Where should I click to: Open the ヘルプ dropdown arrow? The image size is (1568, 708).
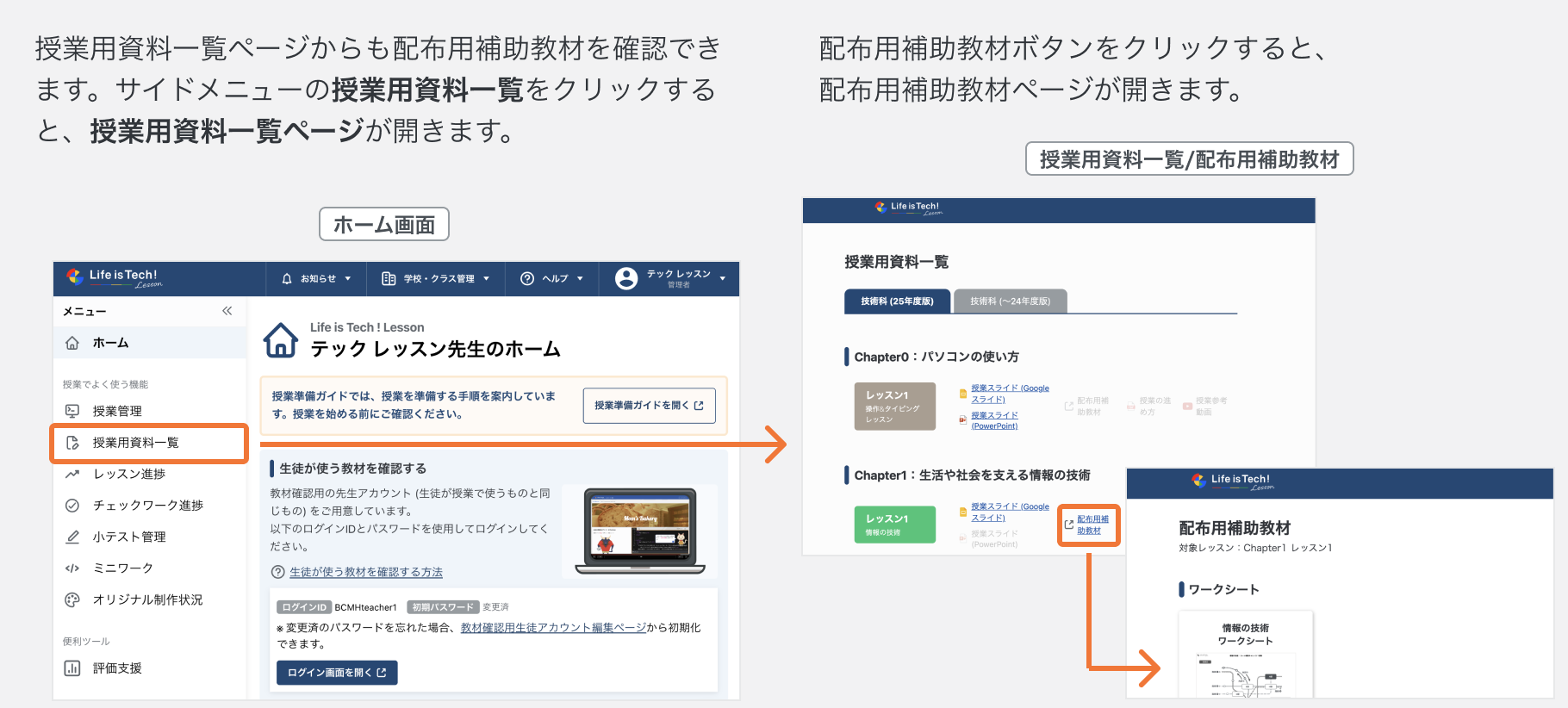pyautogui.click(x=580, y=279)
